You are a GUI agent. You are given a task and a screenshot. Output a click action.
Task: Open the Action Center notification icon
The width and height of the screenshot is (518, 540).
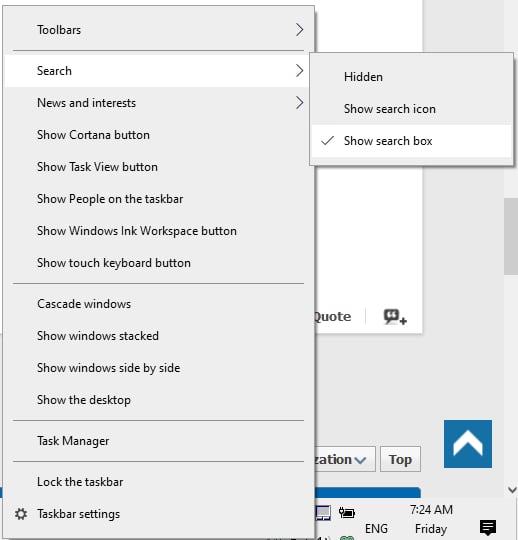point(488,528)
